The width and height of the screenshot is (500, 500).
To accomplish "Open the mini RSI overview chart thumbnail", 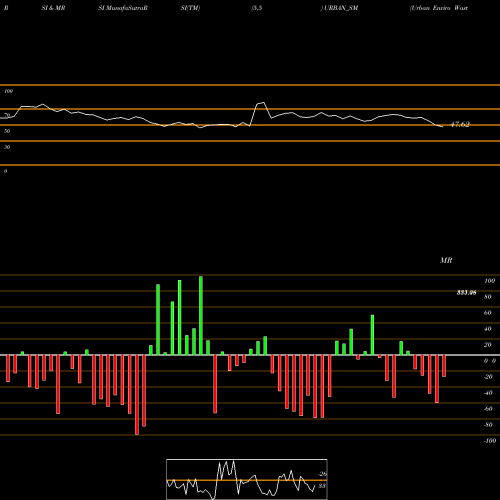I will 247,479.
